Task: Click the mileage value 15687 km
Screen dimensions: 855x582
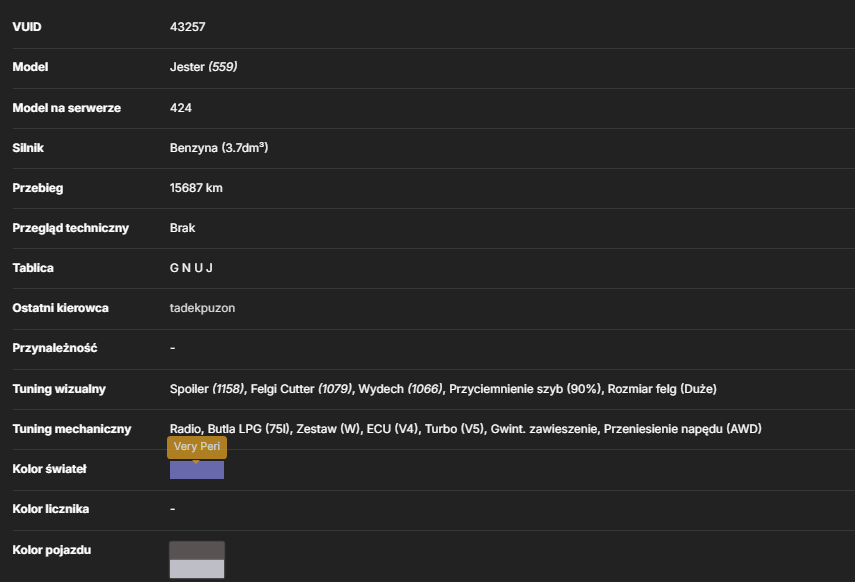Action: tap(196, 188)
